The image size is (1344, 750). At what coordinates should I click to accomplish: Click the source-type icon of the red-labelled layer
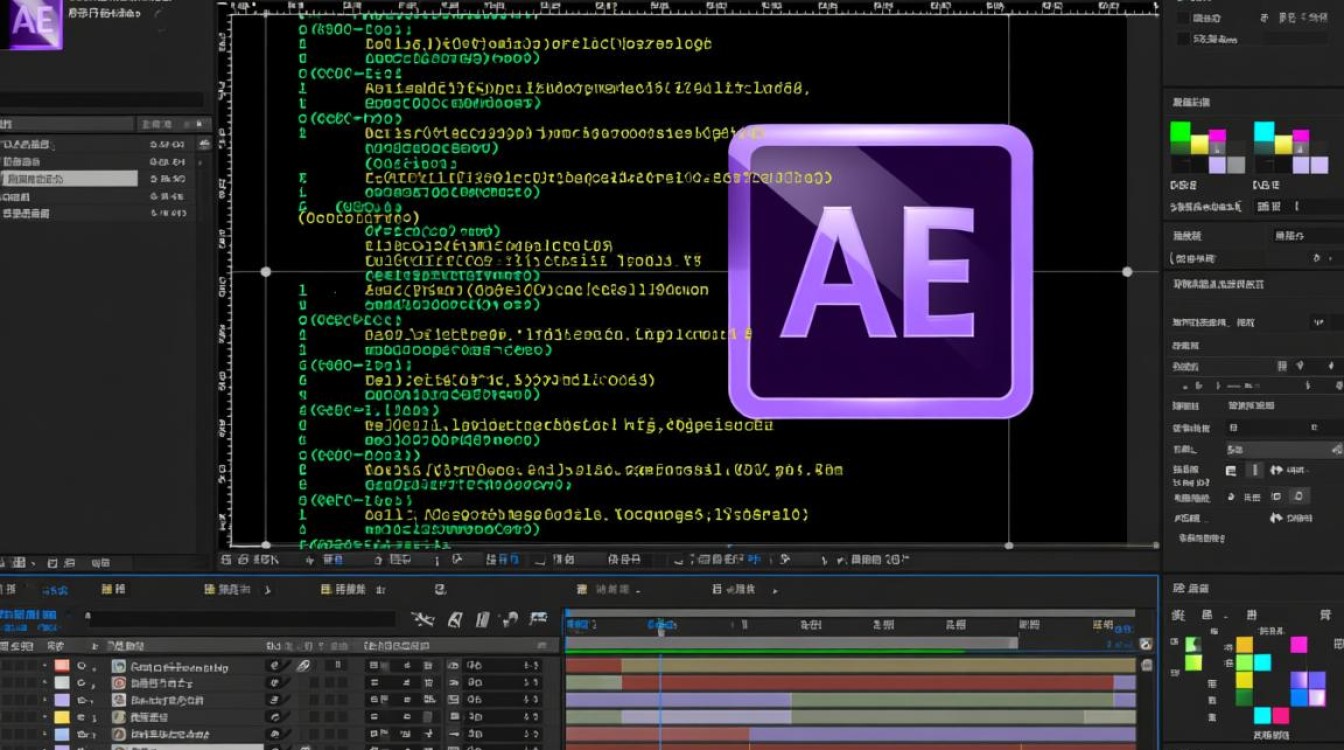118,666
